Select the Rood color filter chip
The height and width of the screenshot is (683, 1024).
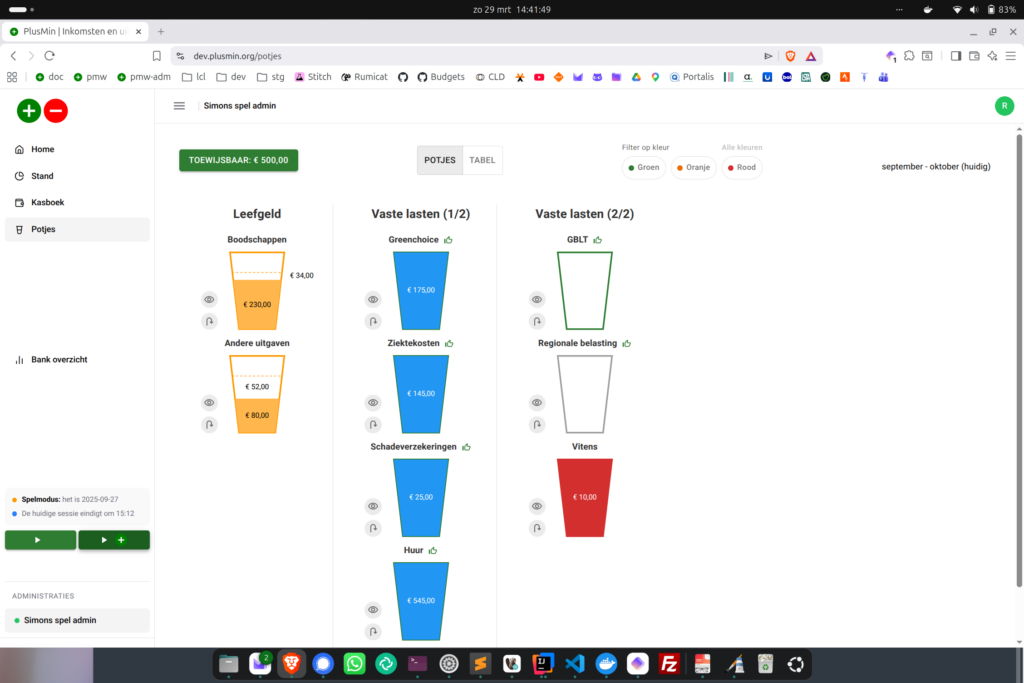[x=741, y=168]
